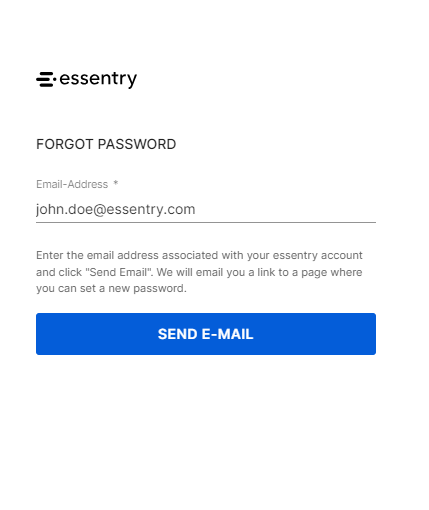Focus the Email-Address input field

[206, 209]
